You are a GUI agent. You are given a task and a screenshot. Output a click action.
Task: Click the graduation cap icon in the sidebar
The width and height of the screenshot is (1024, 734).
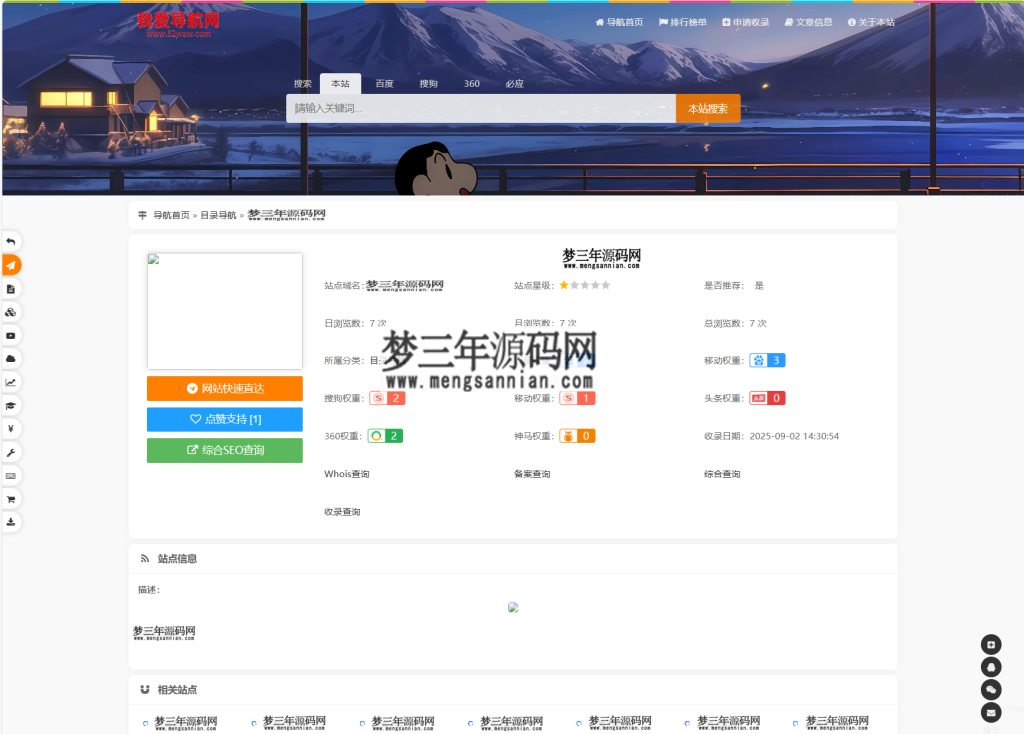pyautogui.click(x=11, y=405)
